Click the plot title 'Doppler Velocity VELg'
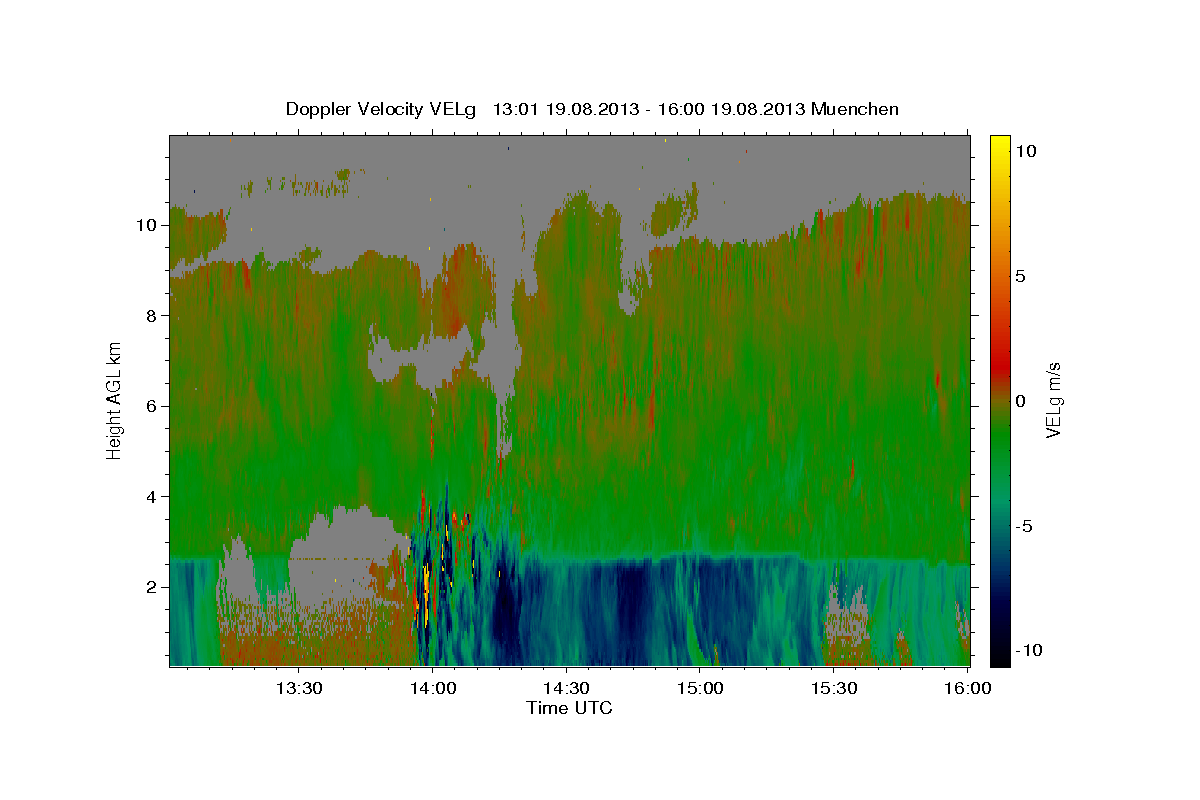The width and height of the screenshot is (1200, 800). [x=383, y=109]
